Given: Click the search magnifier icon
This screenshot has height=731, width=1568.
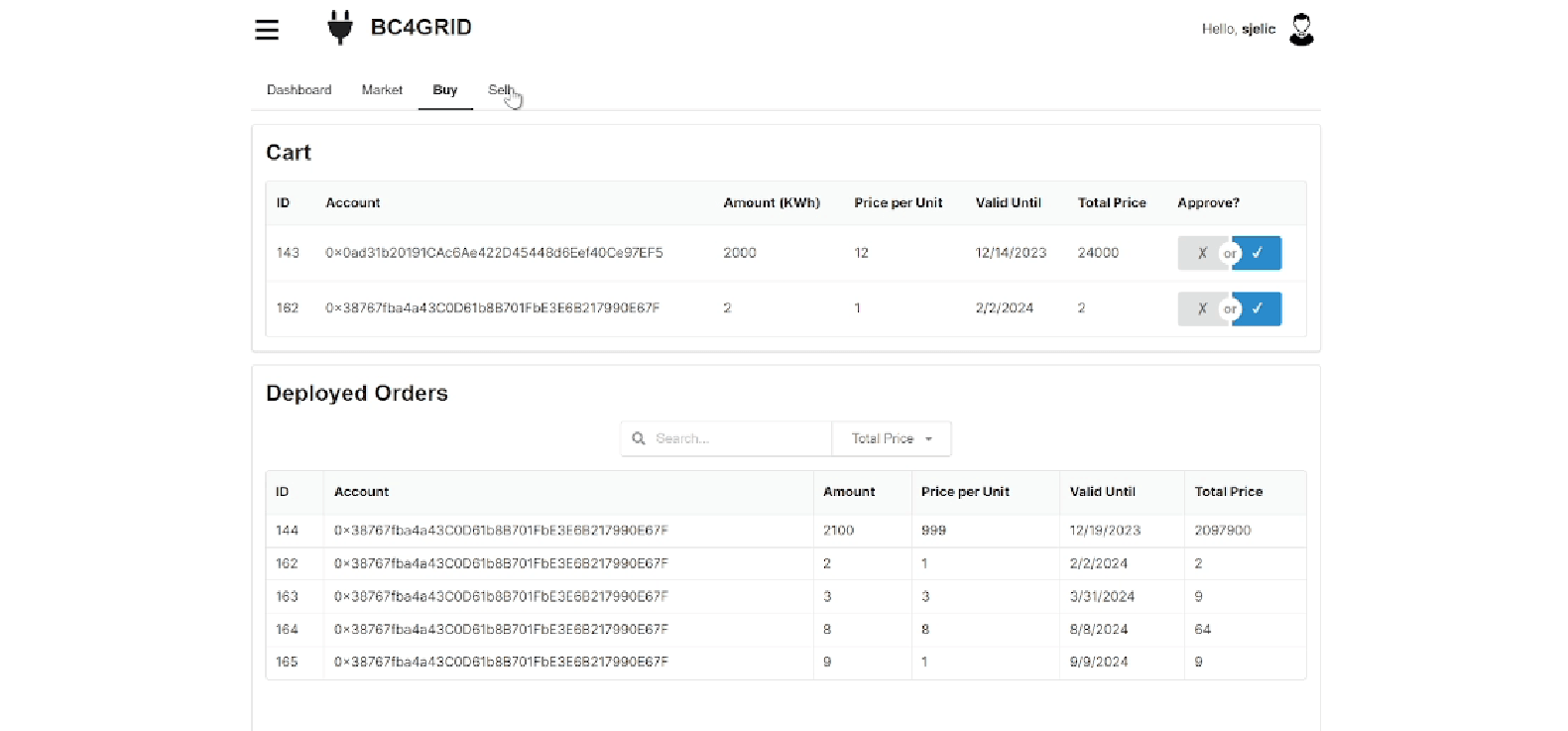Looking at the screenshot, I should coord(639,438).
